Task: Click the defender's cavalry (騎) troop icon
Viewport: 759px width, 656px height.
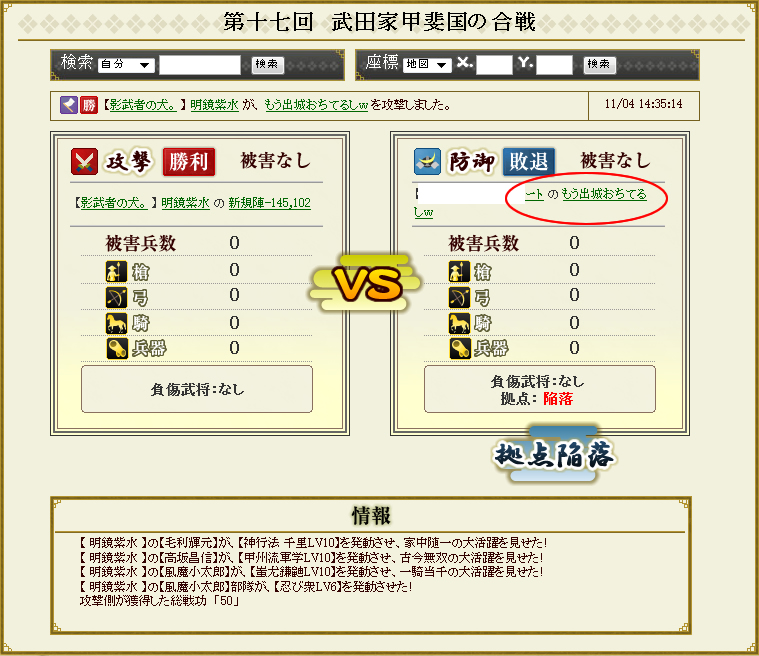Action: click(x=459, y=323)
